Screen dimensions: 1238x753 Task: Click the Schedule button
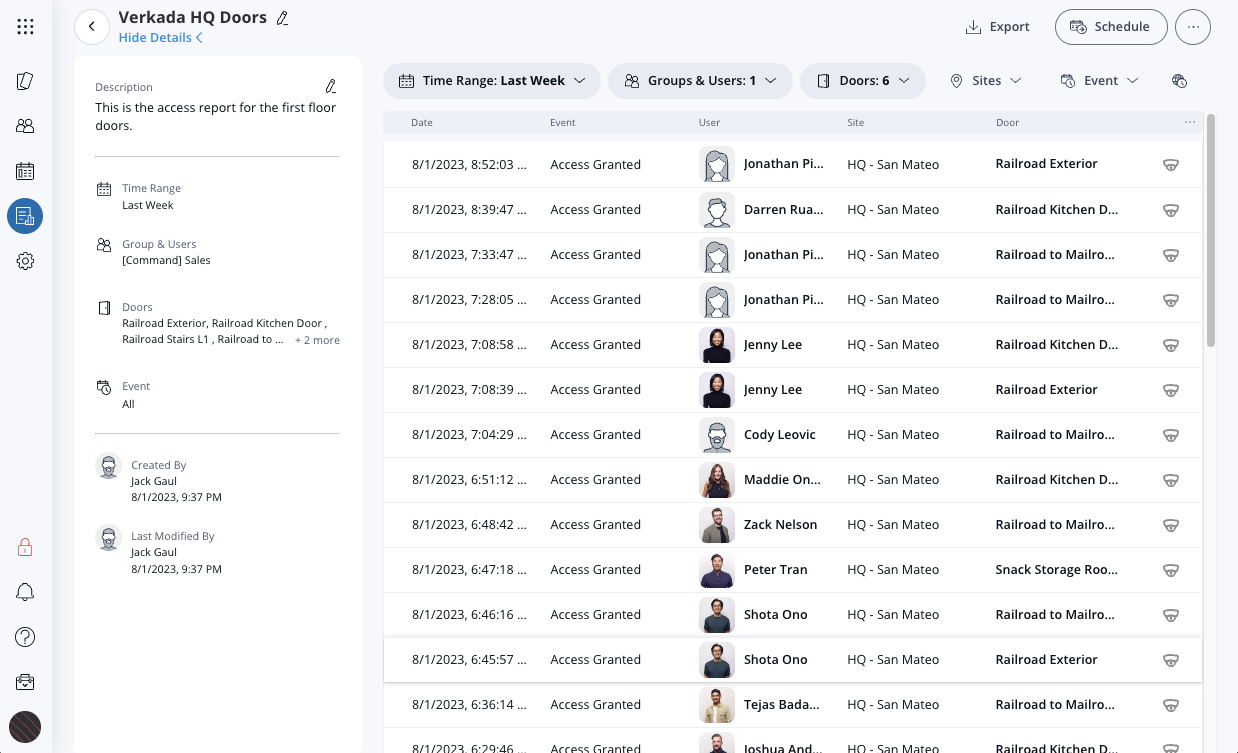[x=1110, y=27]
